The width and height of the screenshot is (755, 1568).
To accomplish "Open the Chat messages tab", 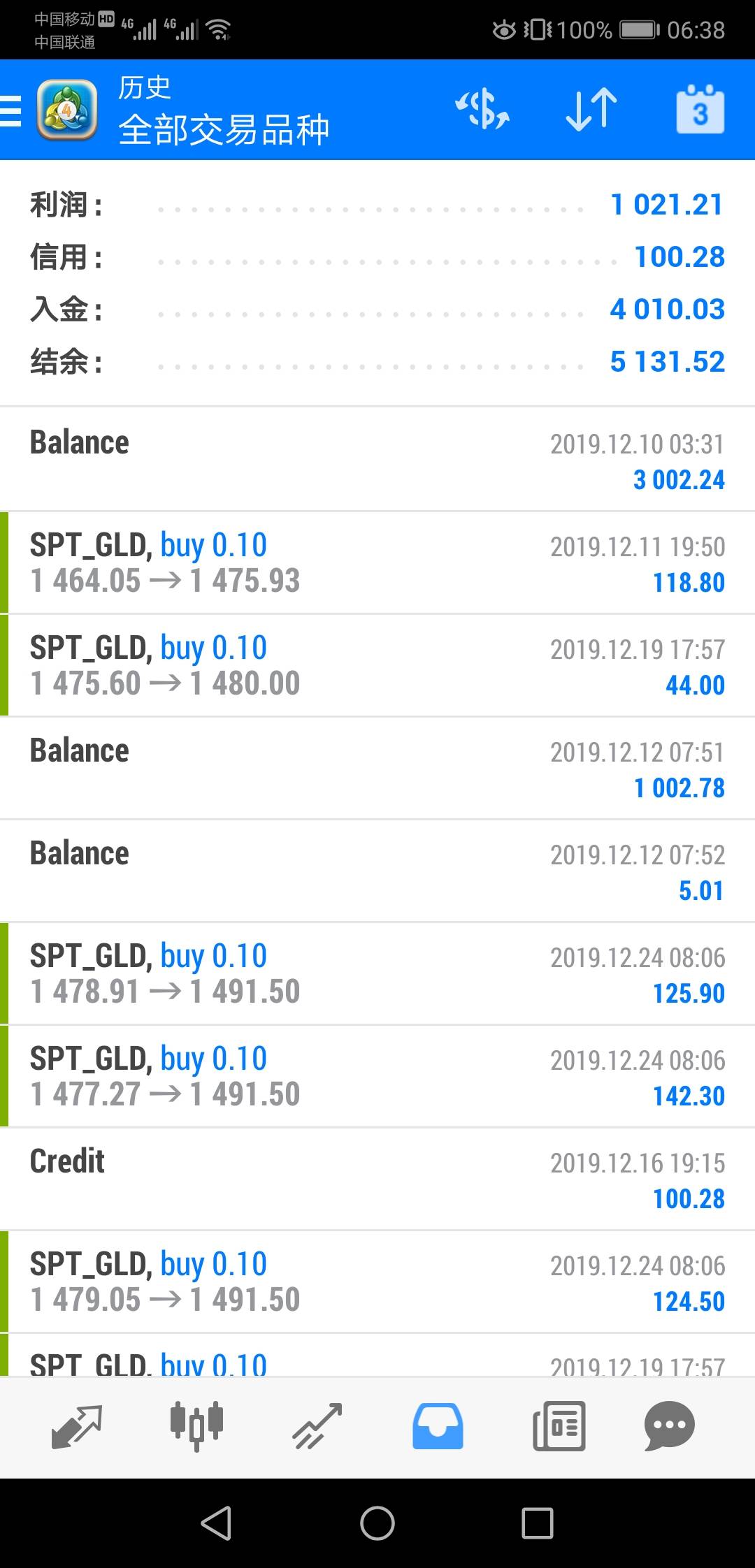I will coord(669,1426).
